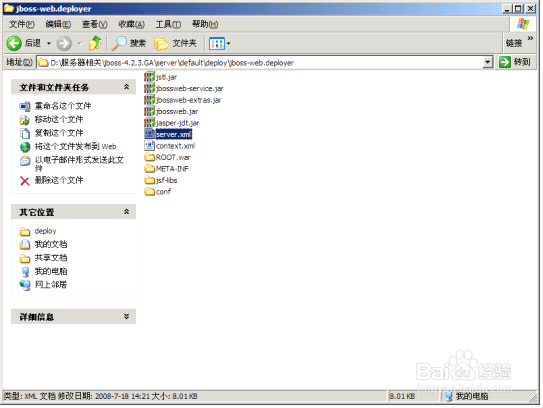Click the title bar folder icon
543x408 pixels.
[x=9, y=8]
